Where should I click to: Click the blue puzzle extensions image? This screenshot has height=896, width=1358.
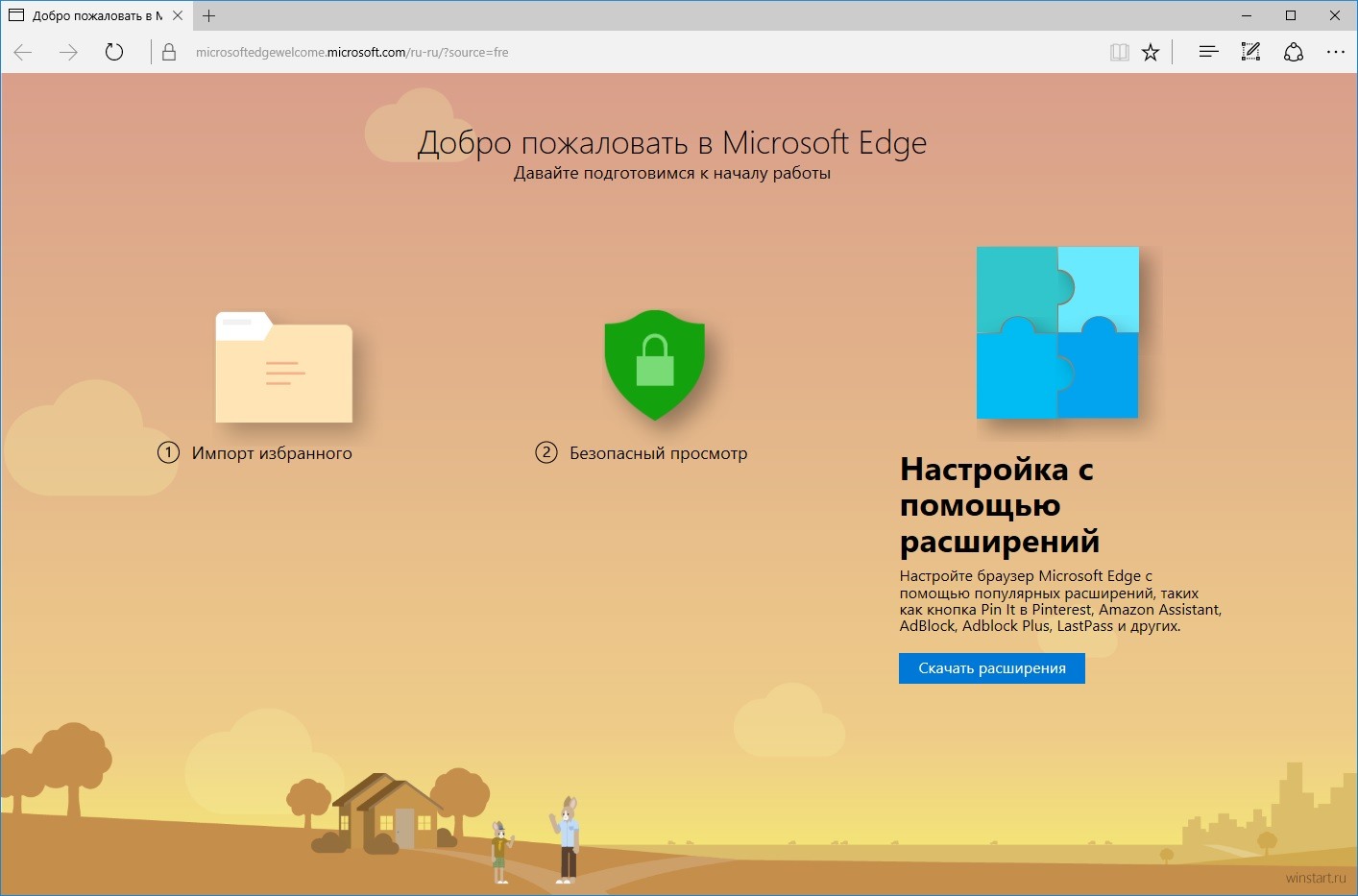[x=1057, y=332]
